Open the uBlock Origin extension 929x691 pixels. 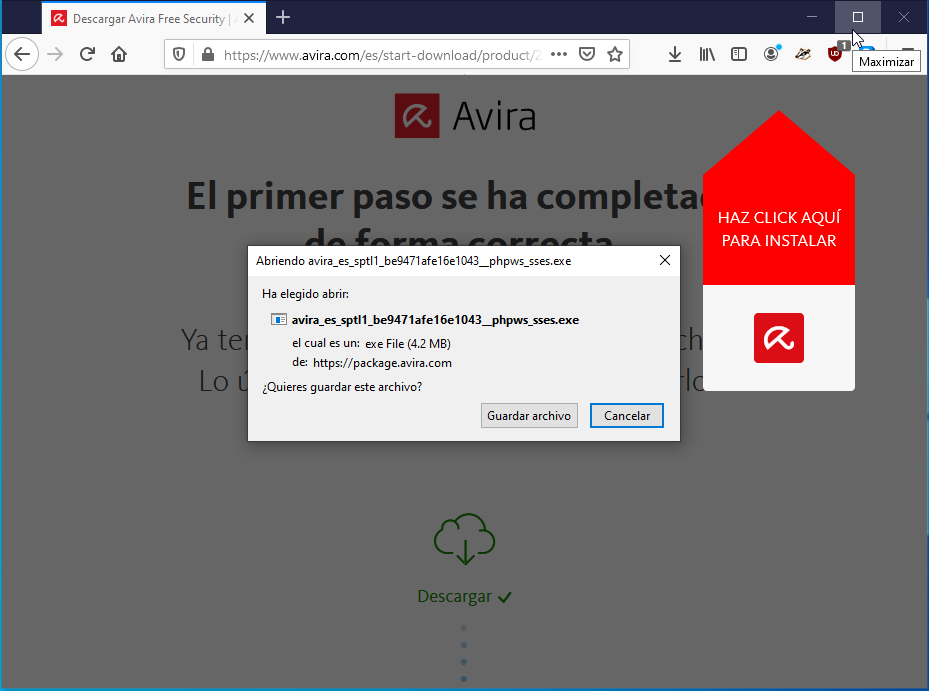(x=835, y=54)
